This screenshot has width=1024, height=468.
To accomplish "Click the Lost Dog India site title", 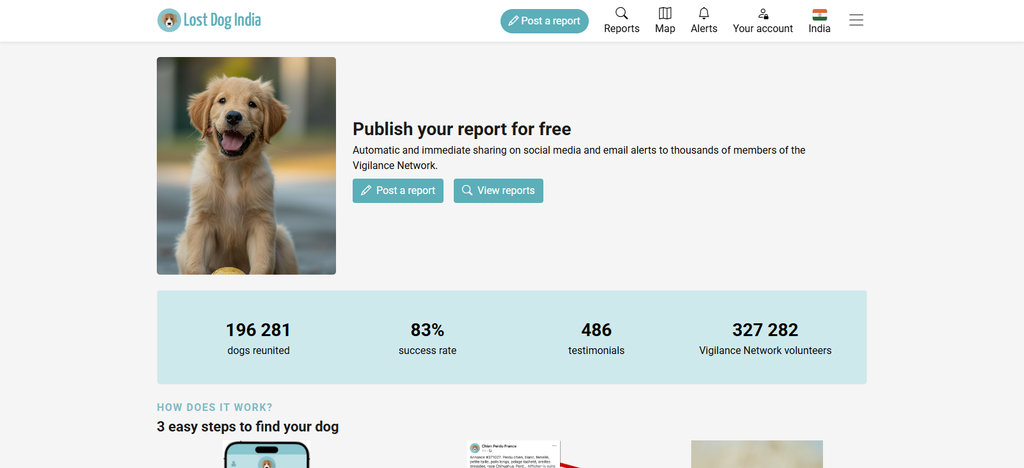I will (222, 20).
